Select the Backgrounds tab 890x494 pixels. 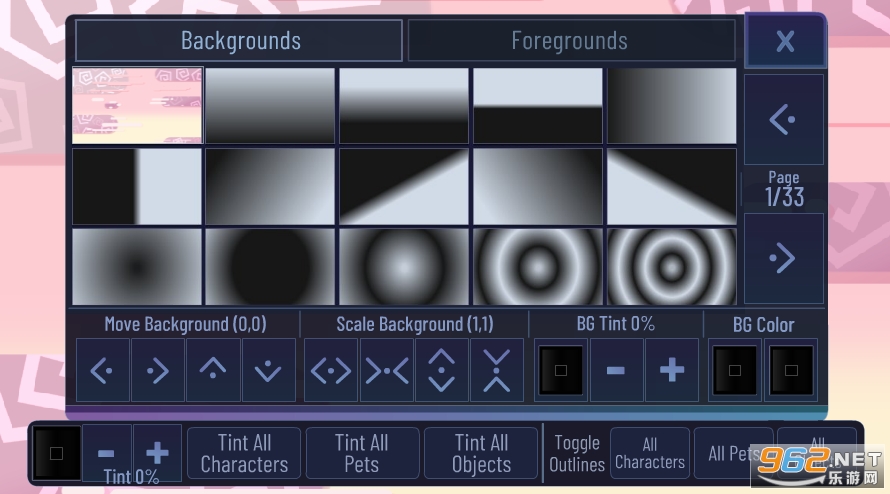(x=239, y=40)
